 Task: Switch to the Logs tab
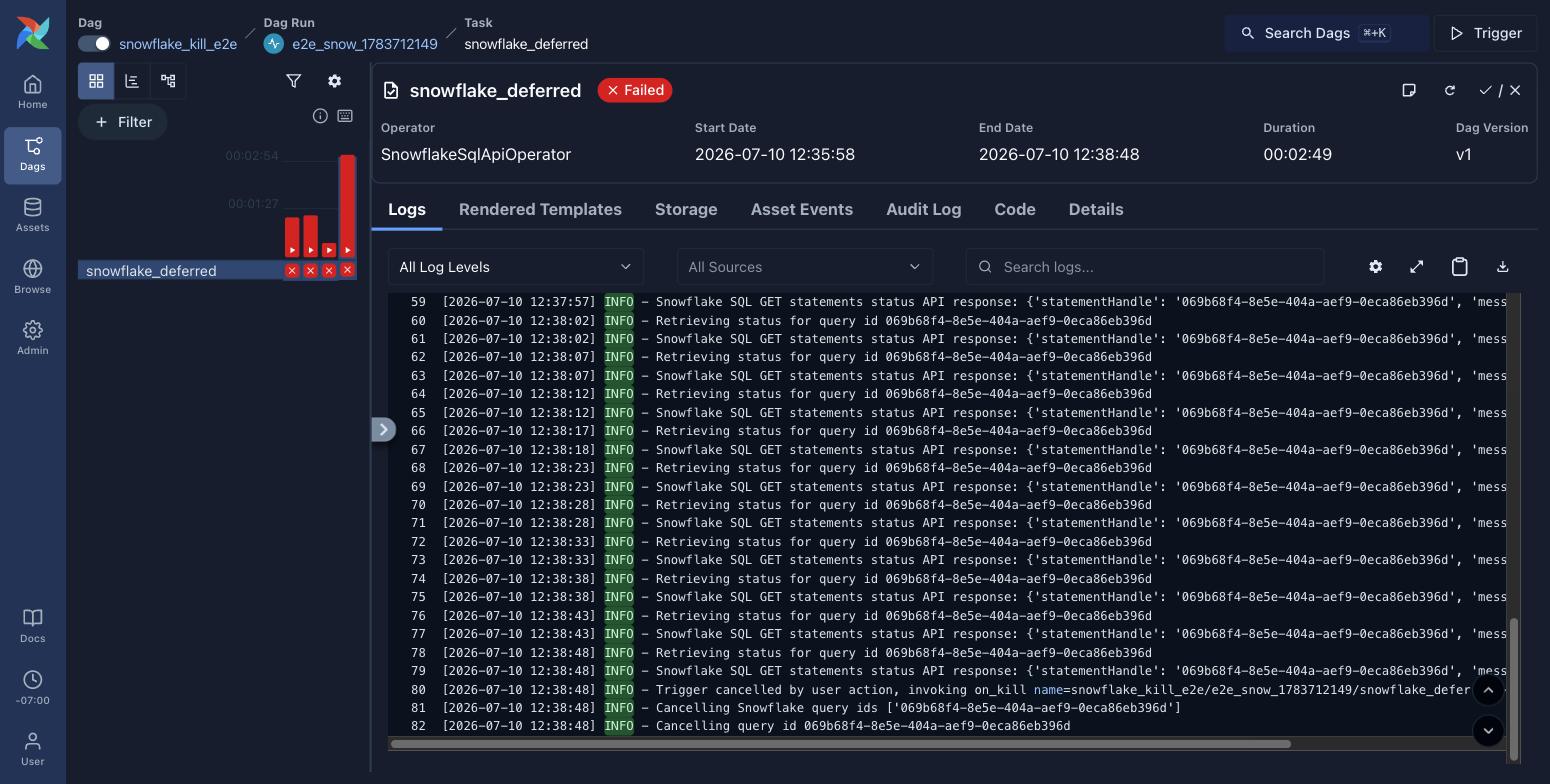[x=407, y=209]
